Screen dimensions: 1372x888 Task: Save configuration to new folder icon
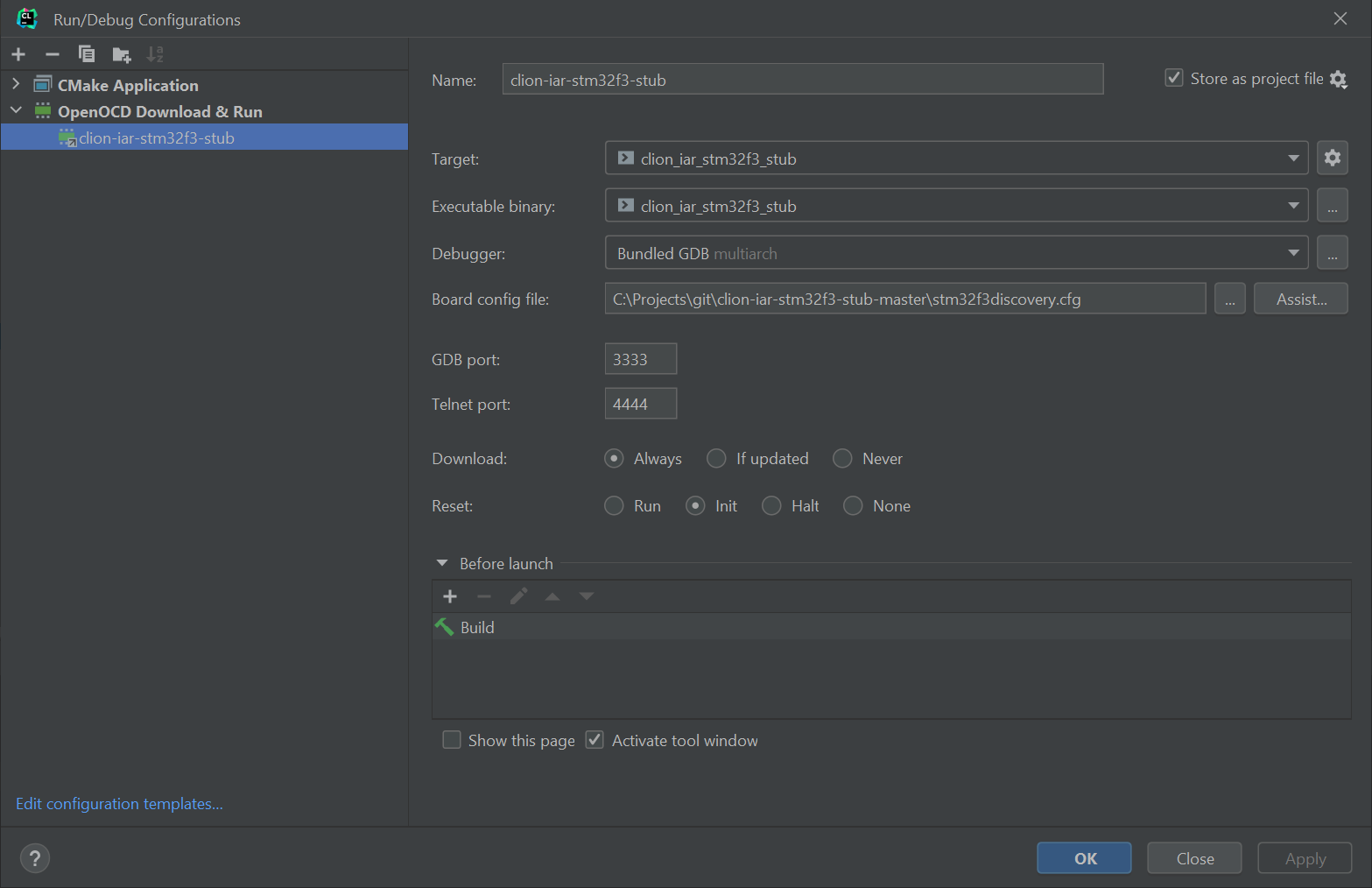(122, 54)
